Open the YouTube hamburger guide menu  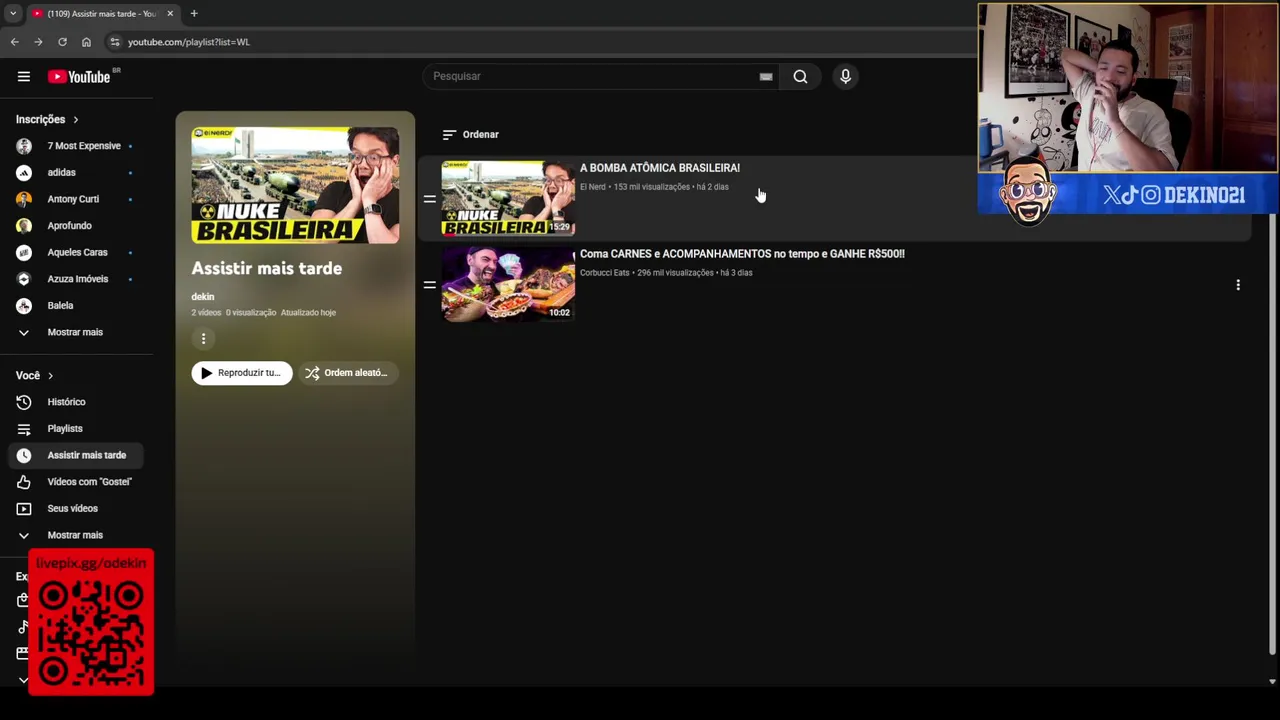tap(24, 76)
